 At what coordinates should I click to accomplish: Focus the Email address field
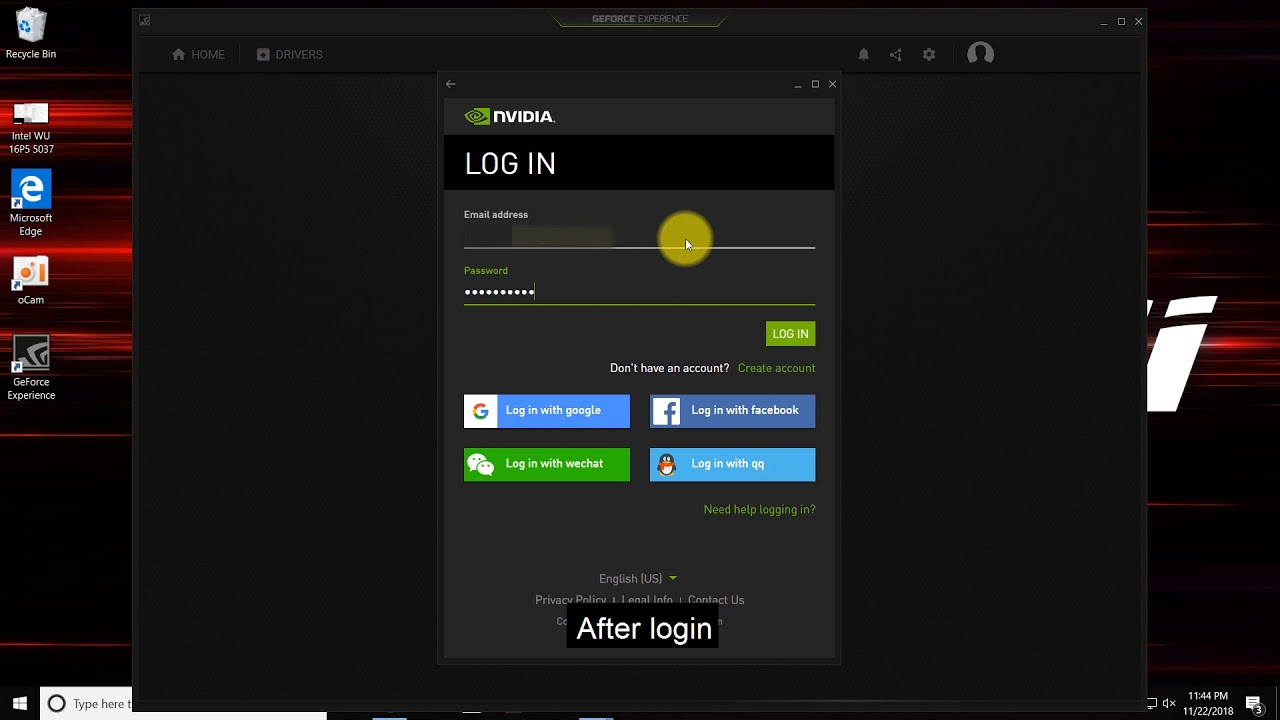(639, 237)
